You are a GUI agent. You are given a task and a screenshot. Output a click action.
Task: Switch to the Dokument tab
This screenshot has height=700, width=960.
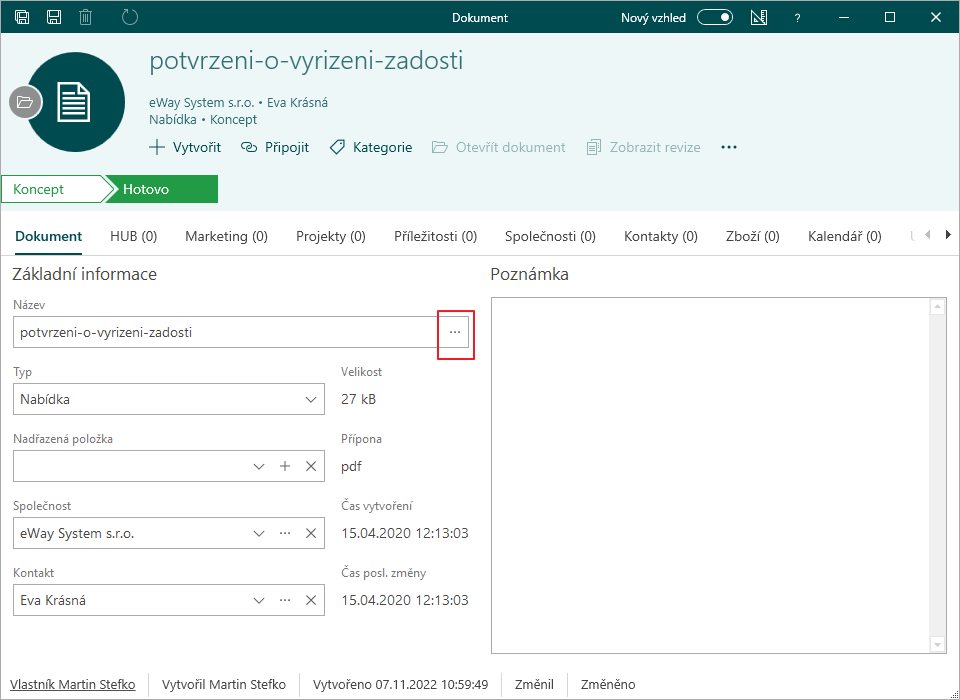click(49, 236)
